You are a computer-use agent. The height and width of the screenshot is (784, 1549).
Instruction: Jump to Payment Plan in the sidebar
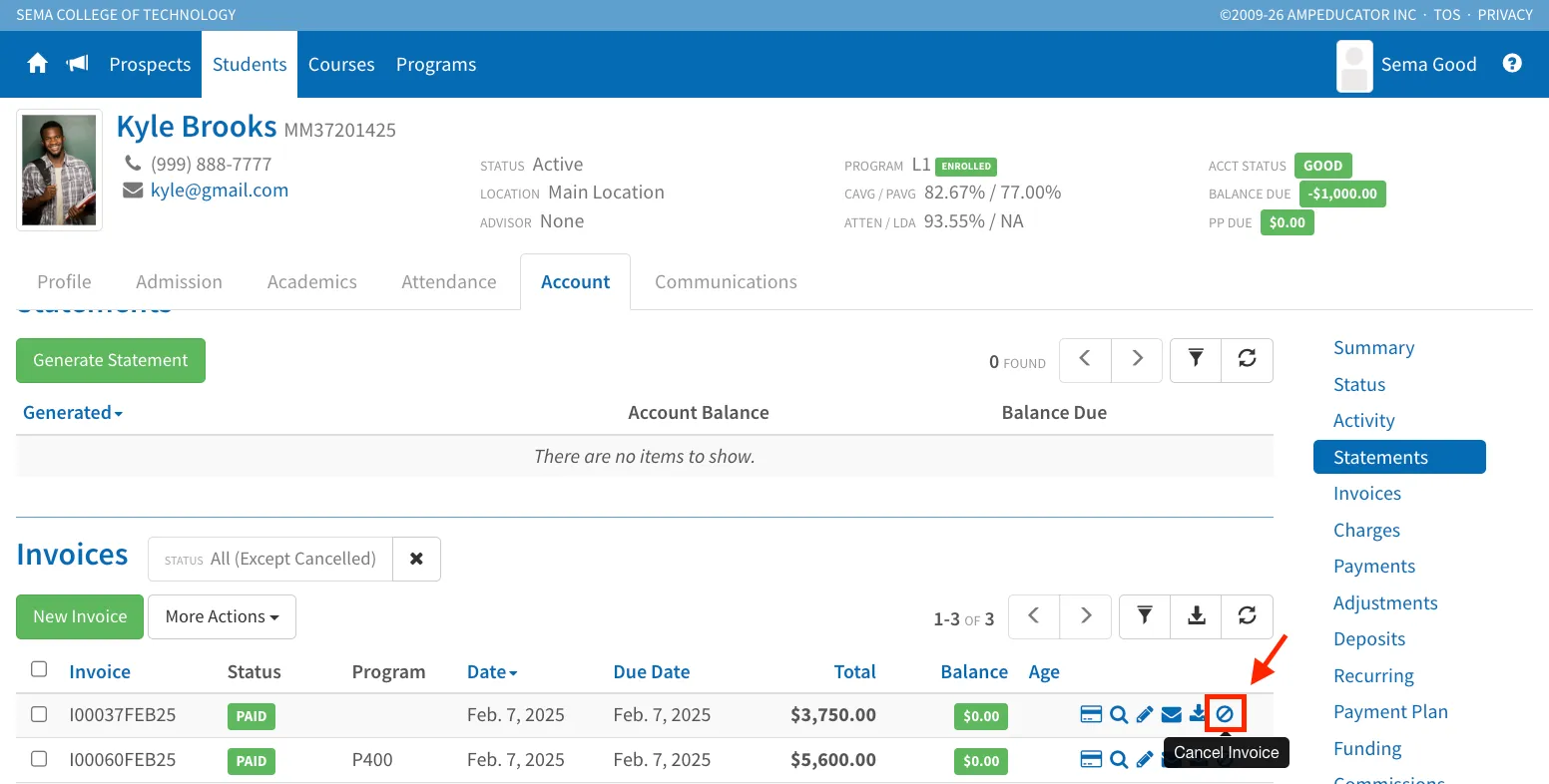point(1390,711)
